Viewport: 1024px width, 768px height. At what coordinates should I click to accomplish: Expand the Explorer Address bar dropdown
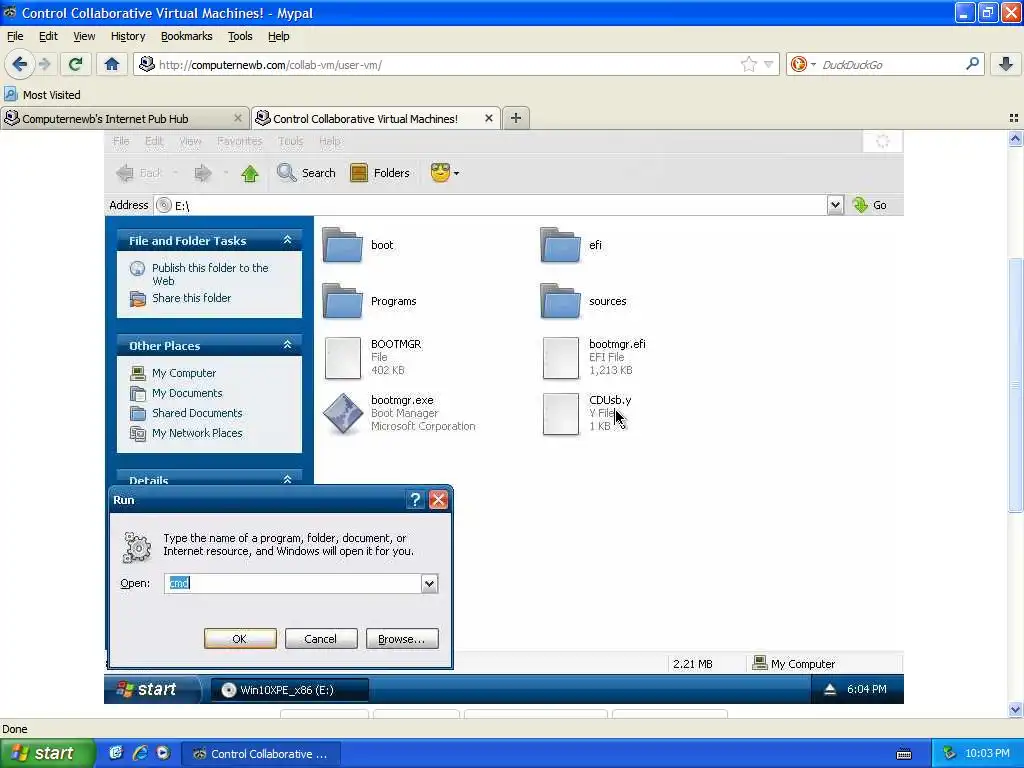(x=835, y=205)
